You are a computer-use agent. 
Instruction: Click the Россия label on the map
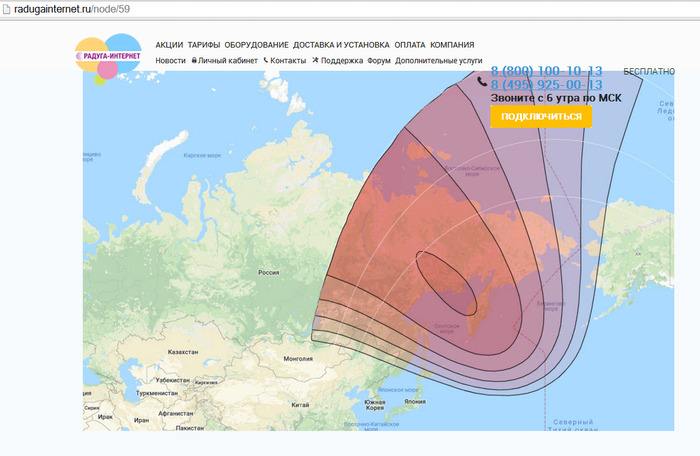pyautogui.click(x=269, y=272)
